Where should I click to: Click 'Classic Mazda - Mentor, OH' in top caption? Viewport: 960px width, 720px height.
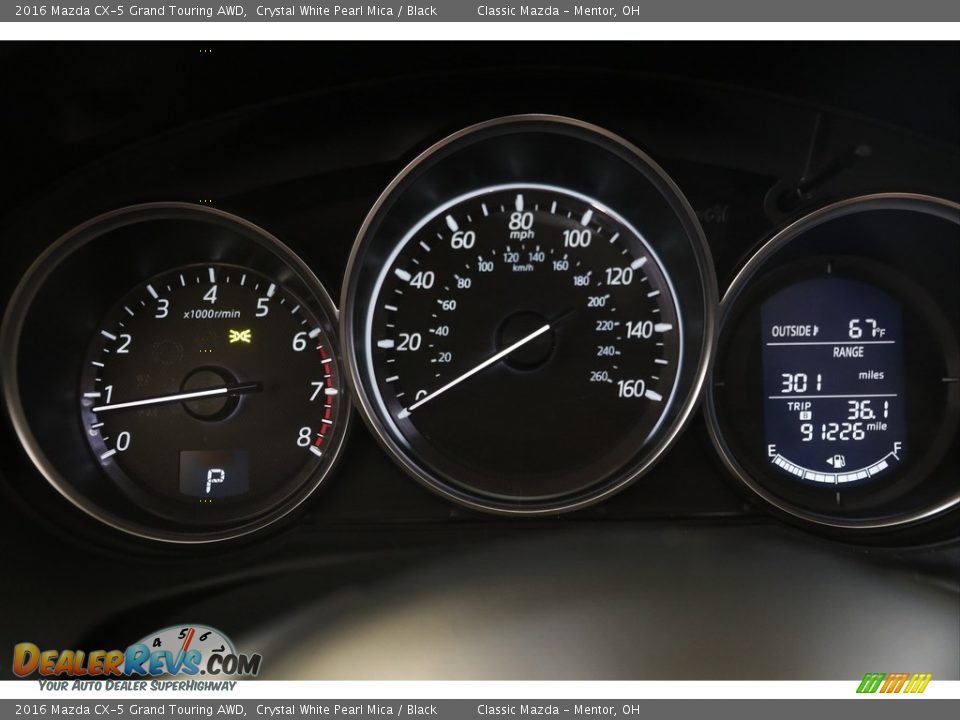(x=558, y=11)
